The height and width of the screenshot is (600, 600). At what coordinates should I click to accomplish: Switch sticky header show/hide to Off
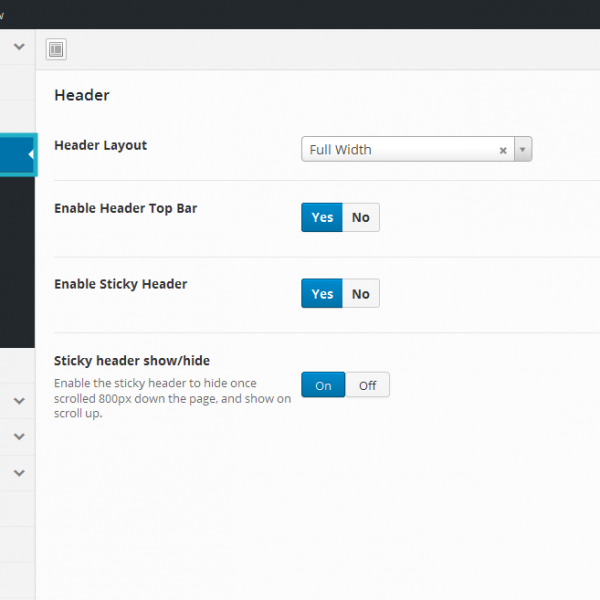367,385
